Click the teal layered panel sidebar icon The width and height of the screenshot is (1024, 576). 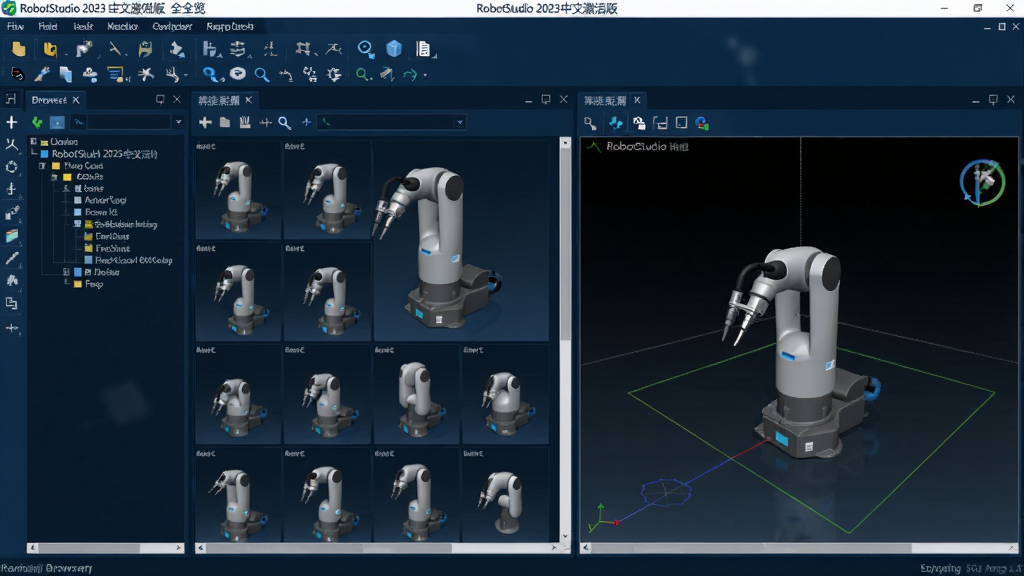pos(12,236)
